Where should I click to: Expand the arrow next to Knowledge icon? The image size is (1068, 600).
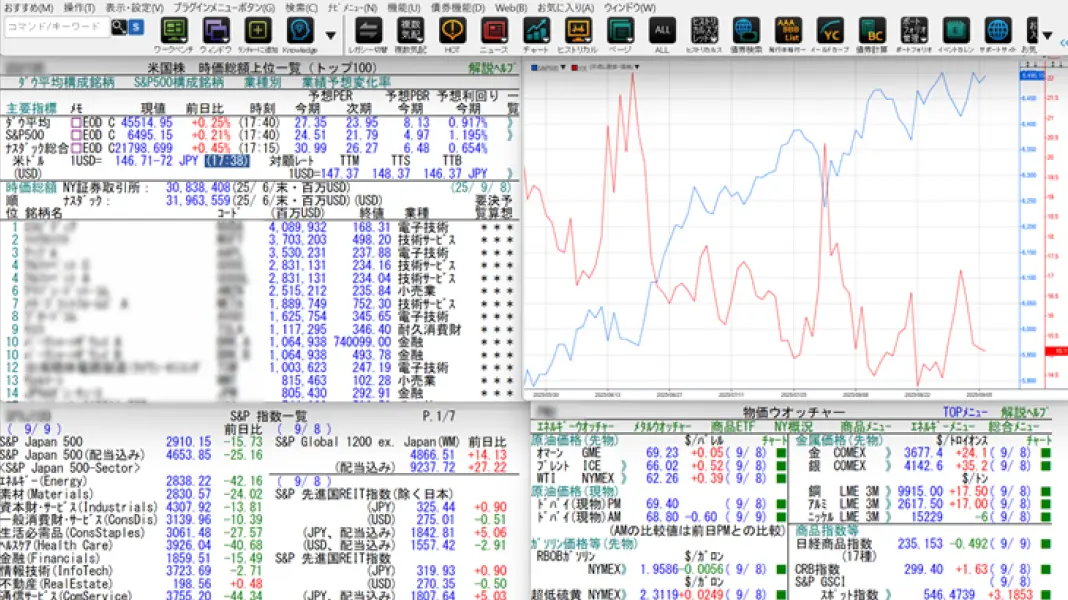(x=331, y=35)
